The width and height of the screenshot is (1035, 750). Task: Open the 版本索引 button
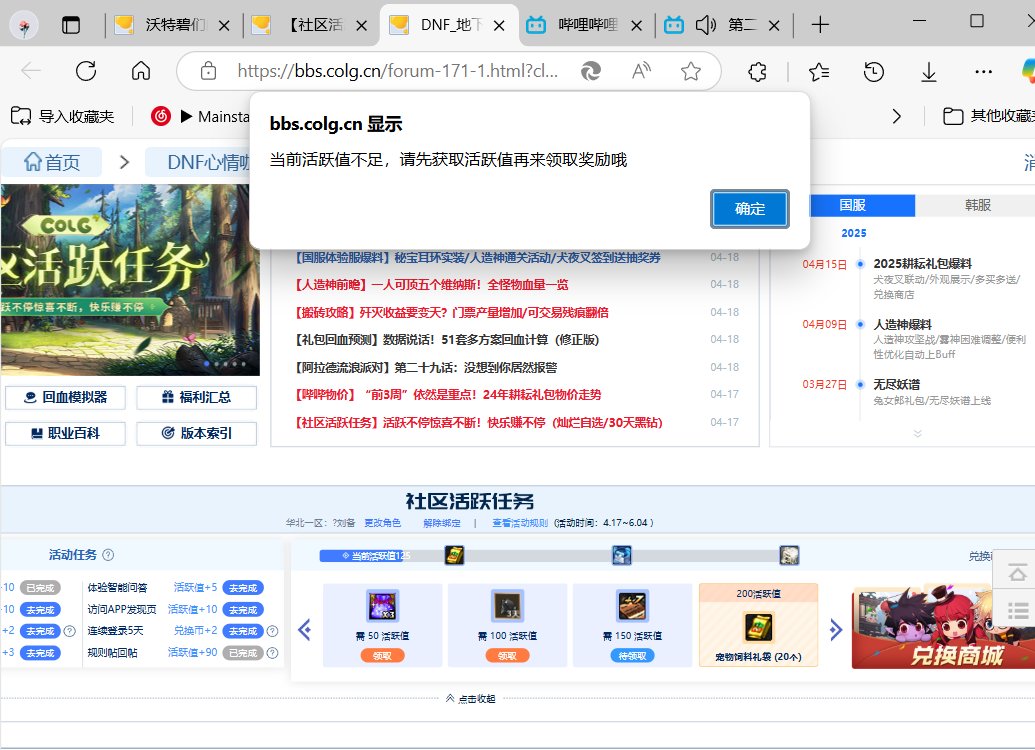click(196, 434)
